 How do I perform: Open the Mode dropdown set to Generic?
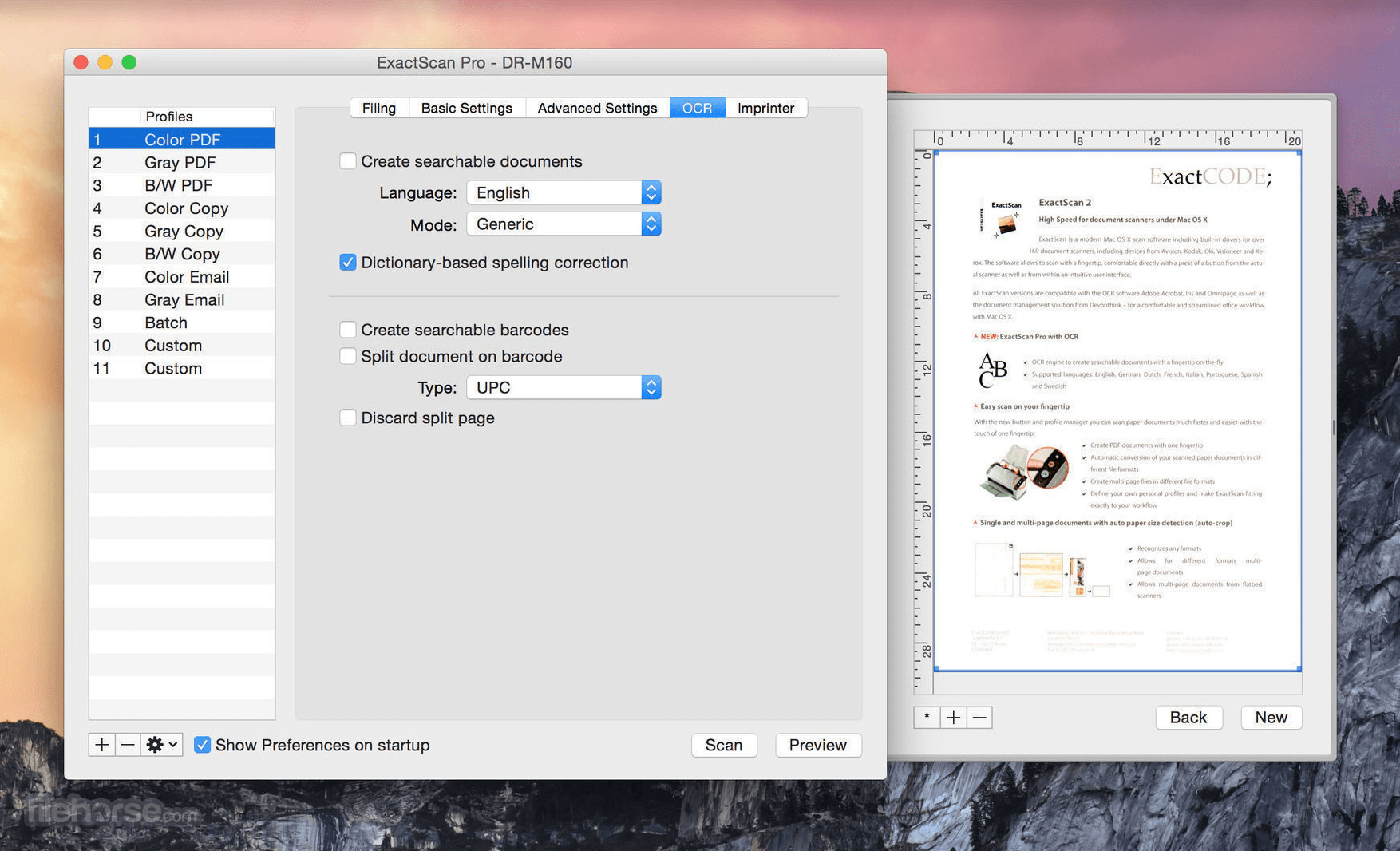[564, 224]
